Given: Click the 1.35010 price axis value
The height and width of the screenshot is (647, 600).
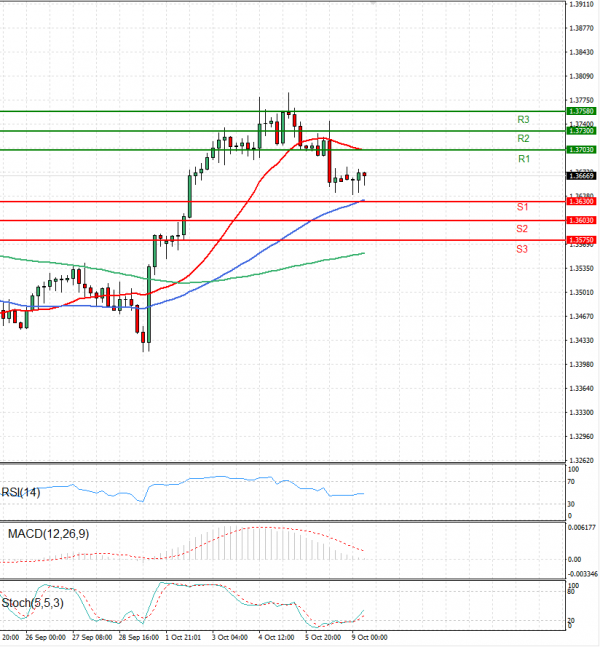Looking at the screenshot, I should coord(581,293).
